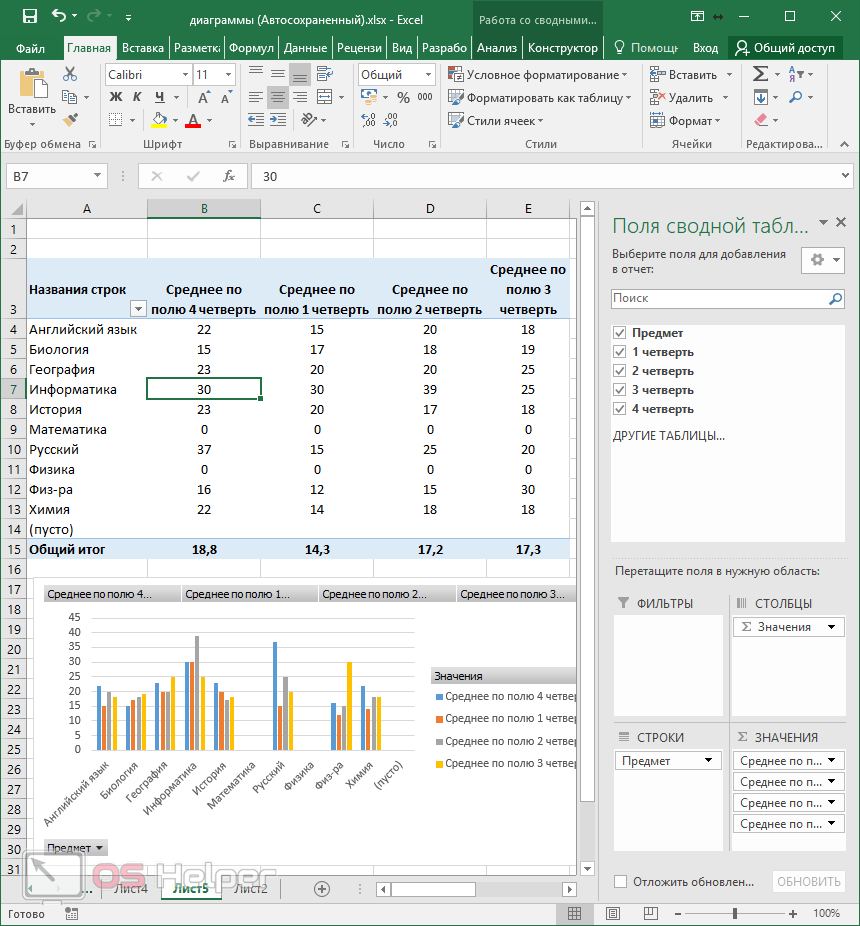Click the percent style icon
The height and width of the screenshot is (926, 860).
tap(403, 98)
